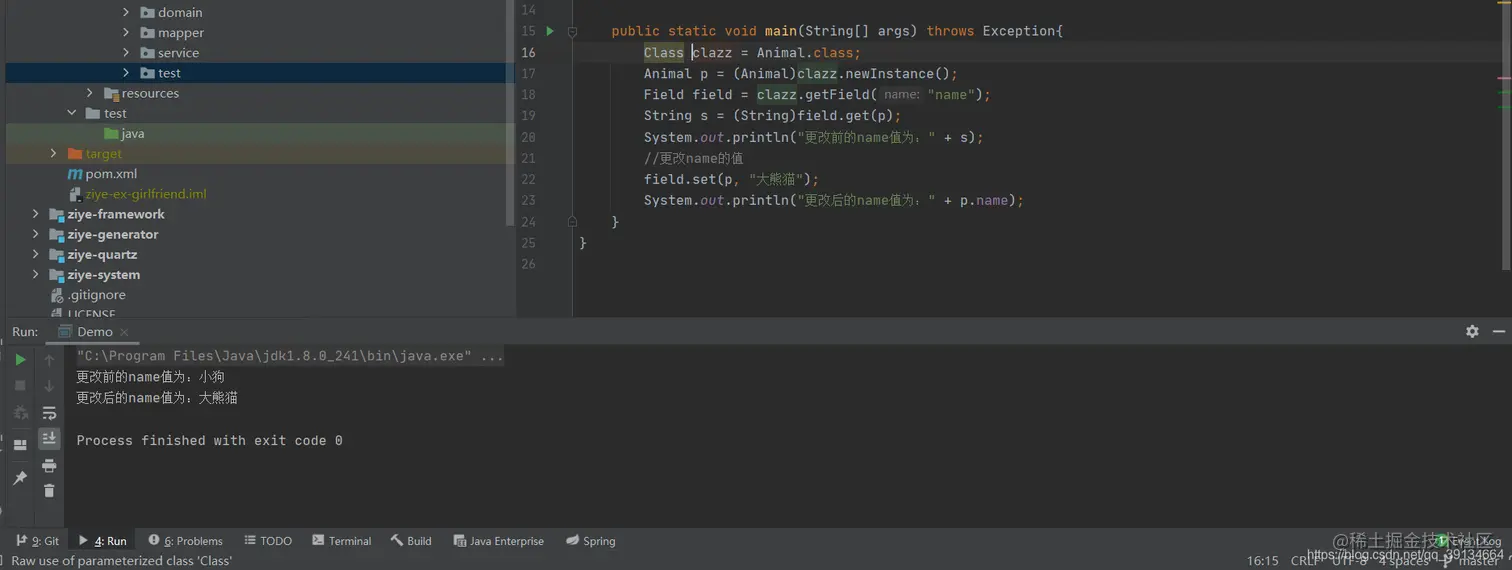The width and height of the screenshot is (1512, 570).
Task: Open the 6: Problems tool window
Action: click(x=185, y=541)
